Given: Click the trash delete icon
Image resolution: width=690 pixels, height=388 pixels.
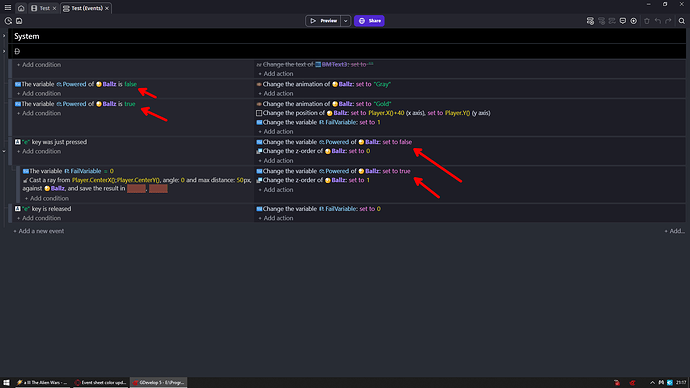Looking at the screenshot, I should point(646,21).
